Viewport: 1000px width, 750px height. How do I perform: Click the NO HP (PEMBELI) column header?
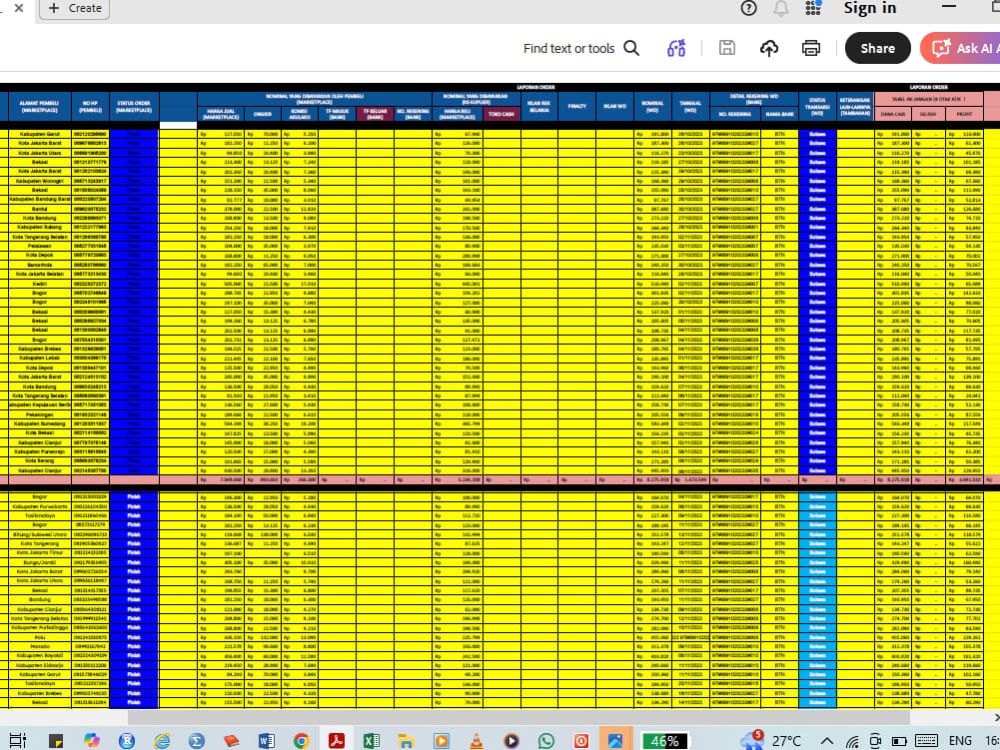tap(90, 107)
